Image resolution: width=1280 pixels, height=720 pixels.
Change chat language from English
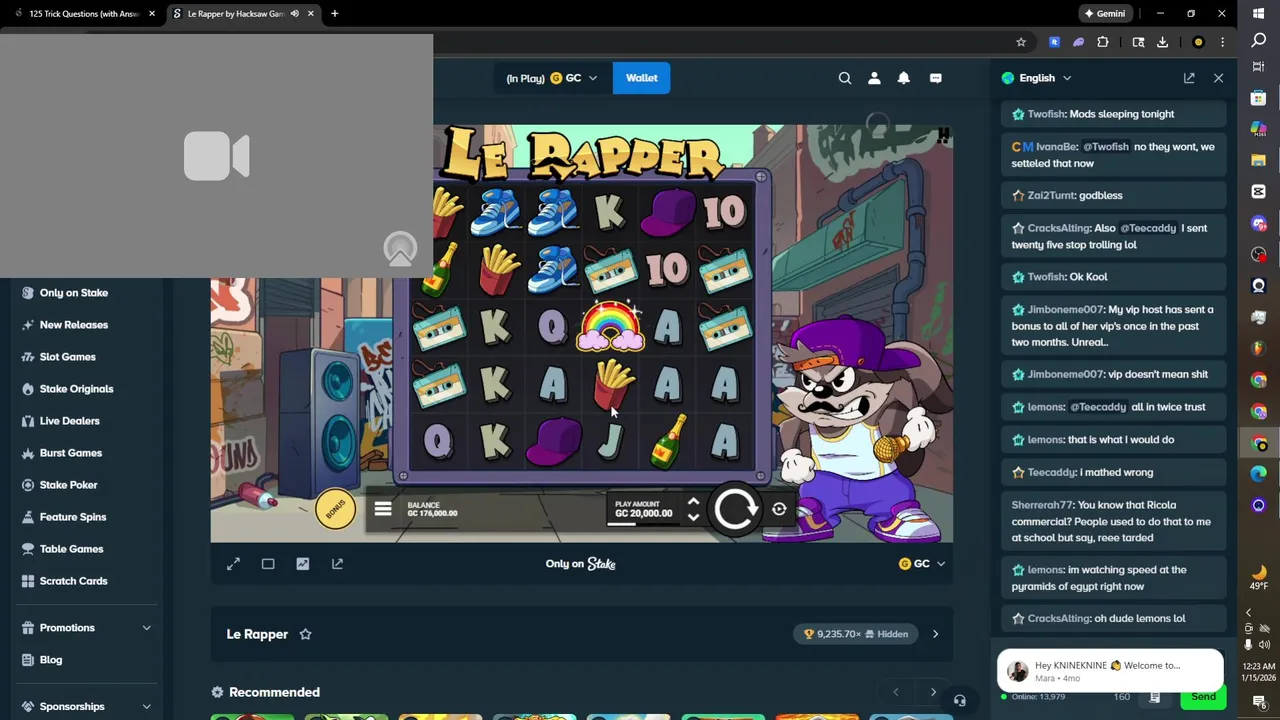pos(1037,78)
